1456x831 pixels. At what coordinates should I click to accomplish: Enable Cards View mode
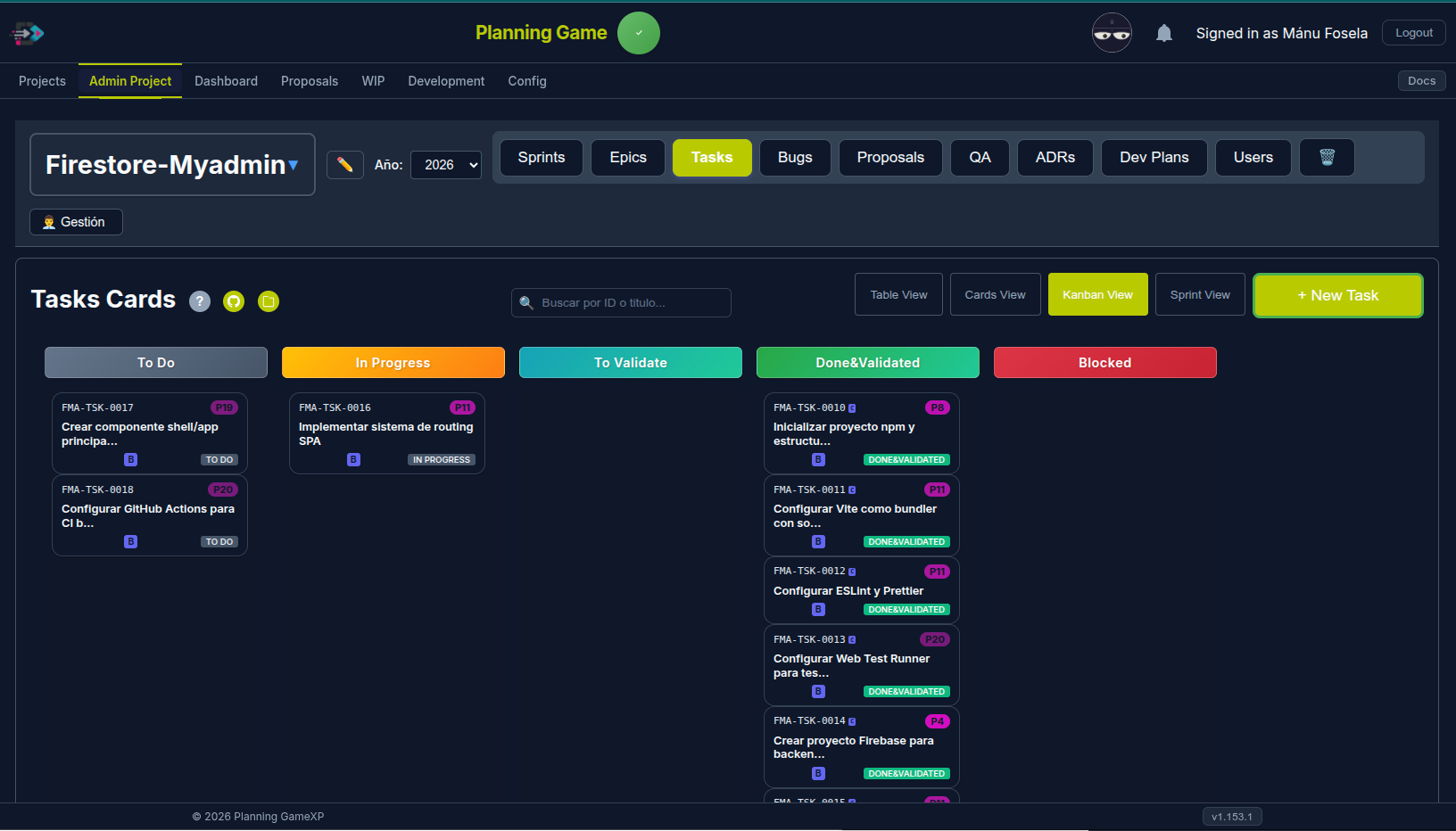[x=995, y=294]
